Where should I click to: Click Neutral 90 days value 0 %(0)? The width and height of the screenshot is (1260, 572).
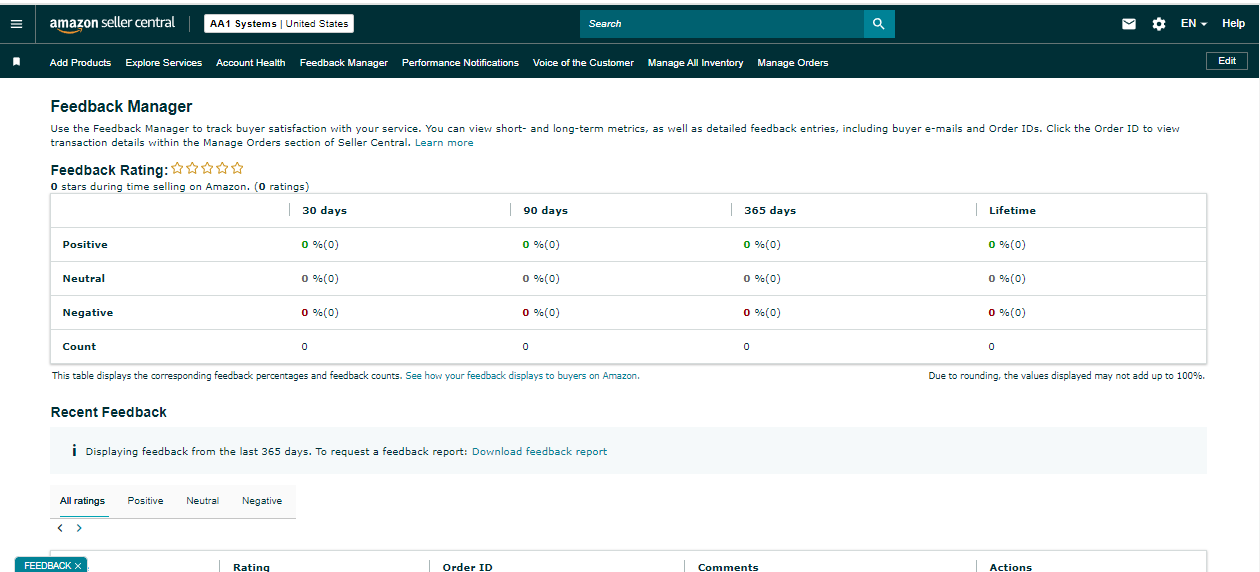[541, 279]
